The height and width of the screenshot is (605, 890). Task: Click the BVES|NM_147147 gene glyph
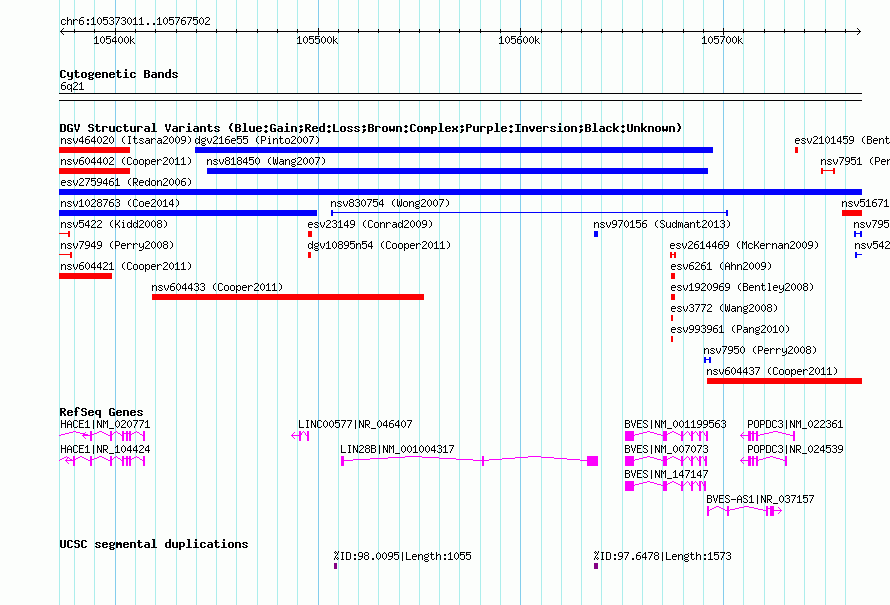(x=666, y=486)
